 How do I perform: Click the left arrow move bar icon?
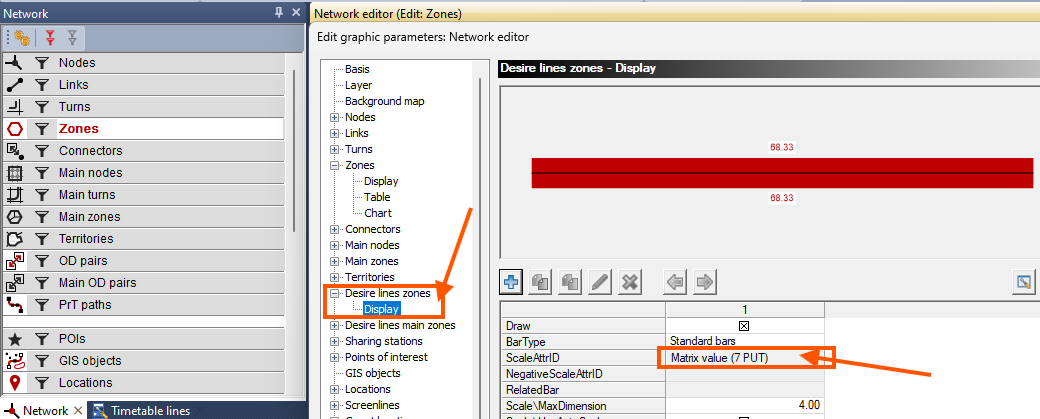pos(675,283)
